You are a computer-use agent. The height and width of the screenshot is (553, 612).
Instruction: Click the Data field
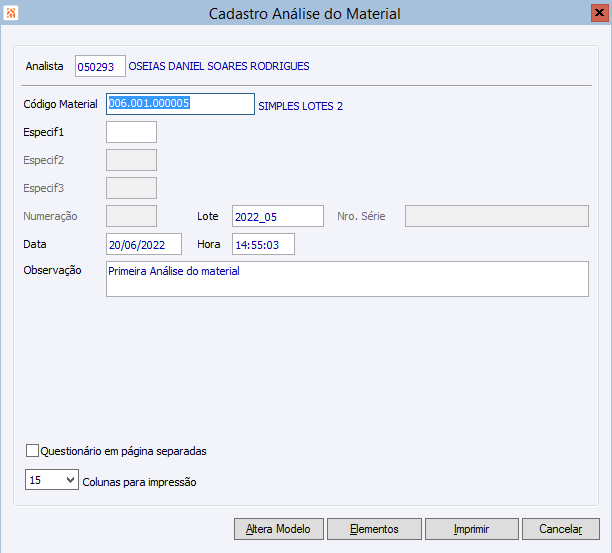tap(143, 244)
